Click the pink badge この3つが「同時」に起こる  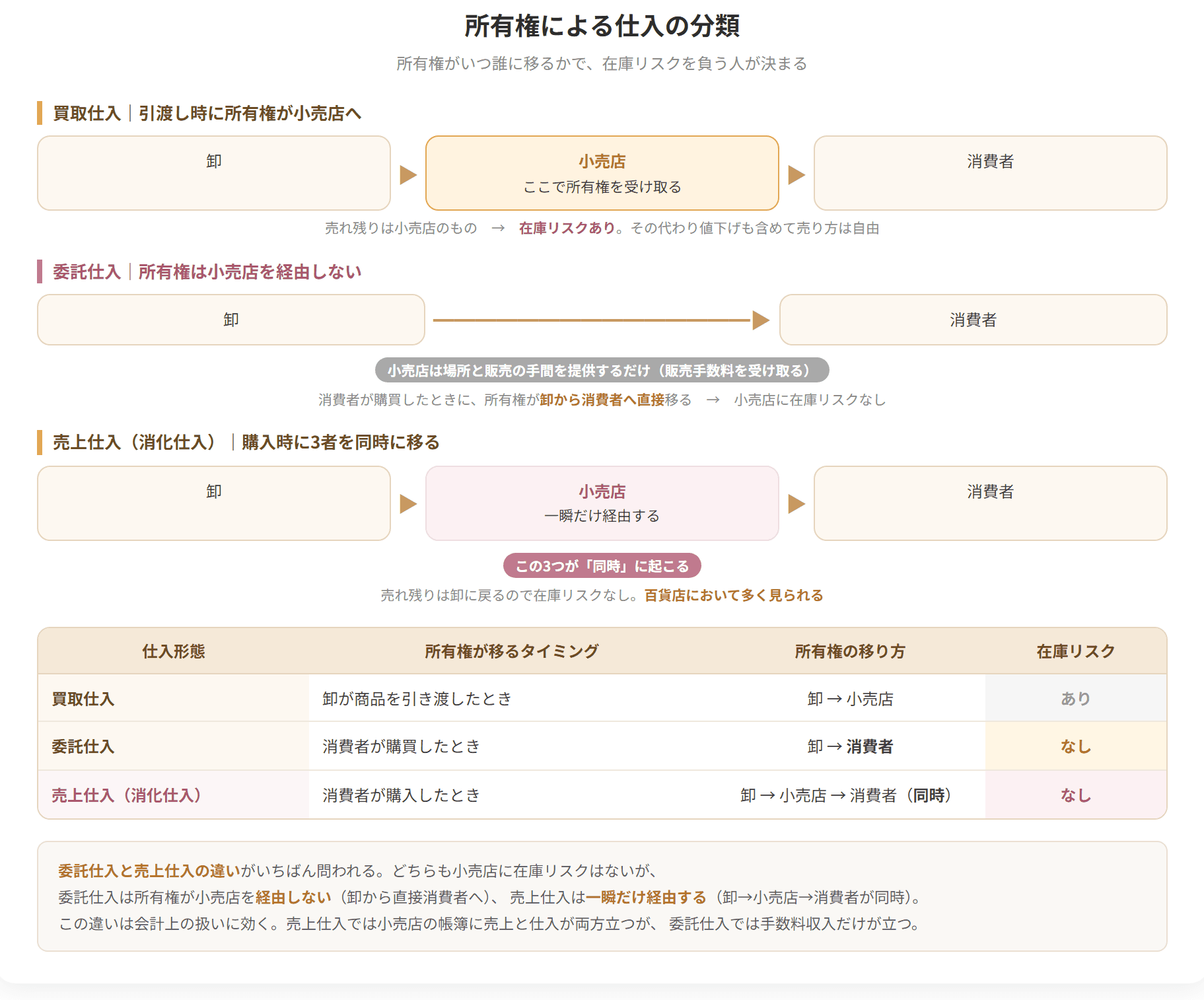pos(602,566)
